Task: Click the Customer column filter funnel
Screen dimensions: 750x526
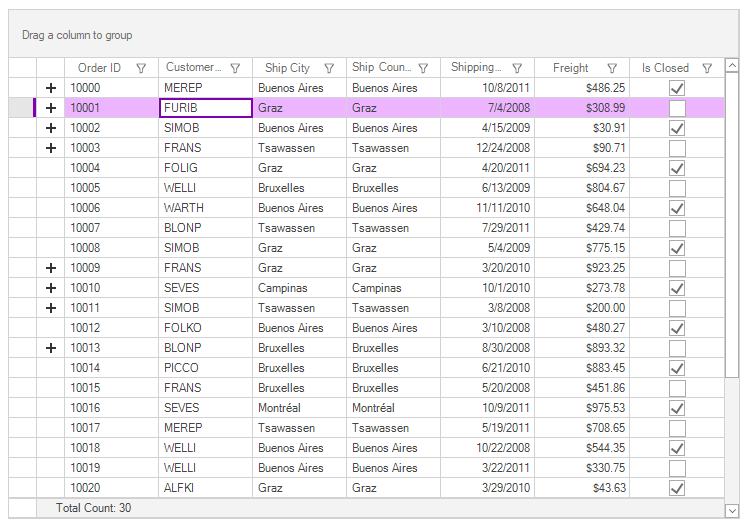Action: click(235, 69)
